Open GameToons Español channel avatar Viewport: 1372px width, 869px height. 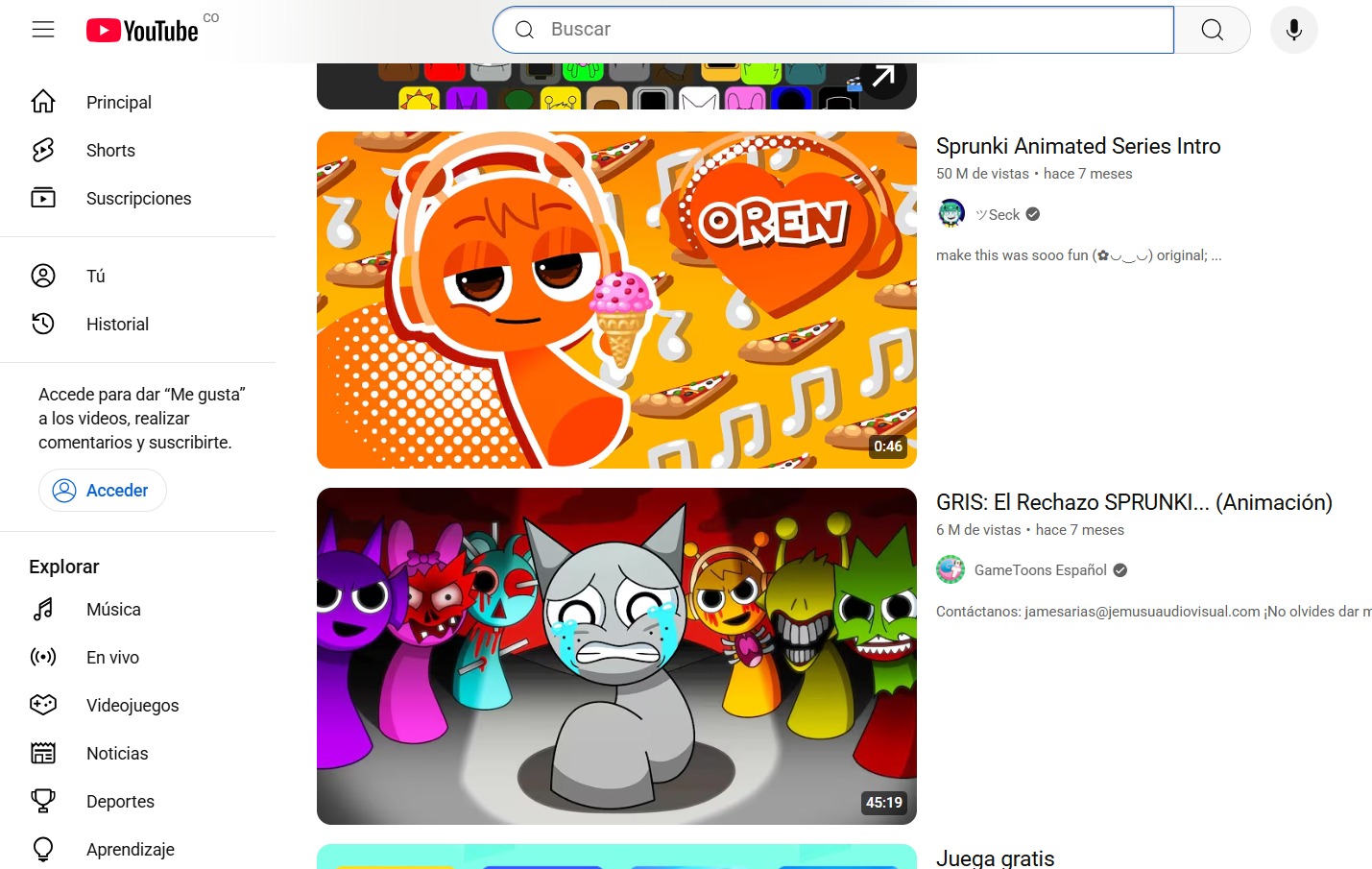951,569
